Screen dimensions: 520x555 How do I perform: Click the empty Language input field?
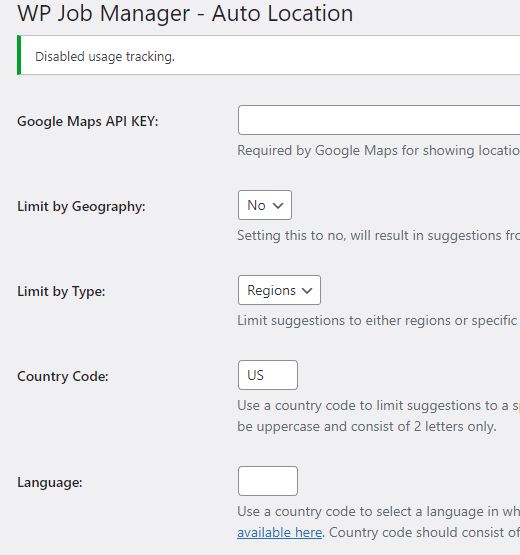(268, 481)
